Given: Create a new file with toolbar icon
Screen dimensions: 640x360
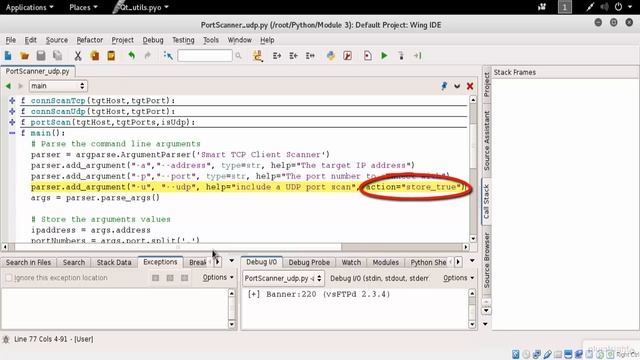Looking at the screenshot, I should pos(8,56).
